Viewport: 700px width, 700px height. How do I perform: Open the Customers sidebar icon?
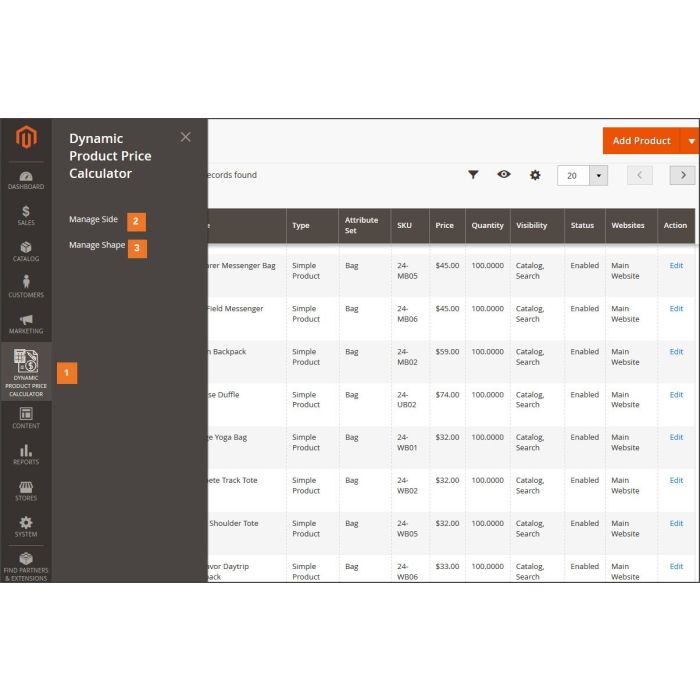tap(26, 286)
